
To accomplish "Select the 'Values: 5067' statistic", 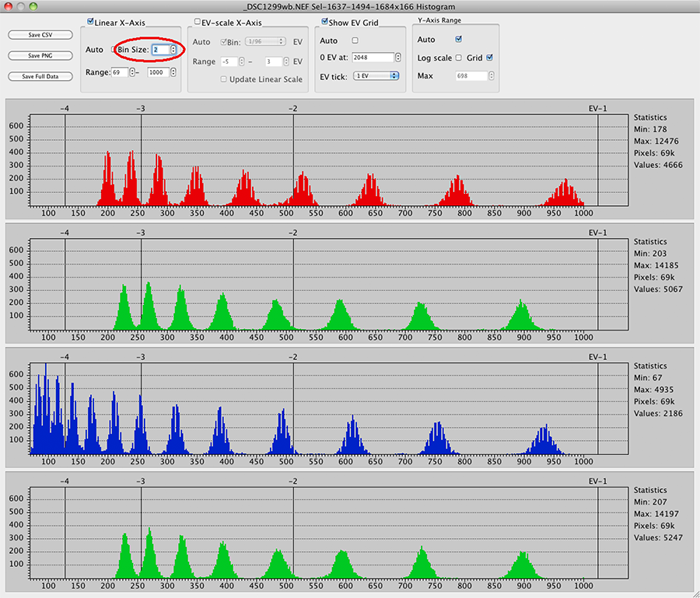I will click(658, 289).
